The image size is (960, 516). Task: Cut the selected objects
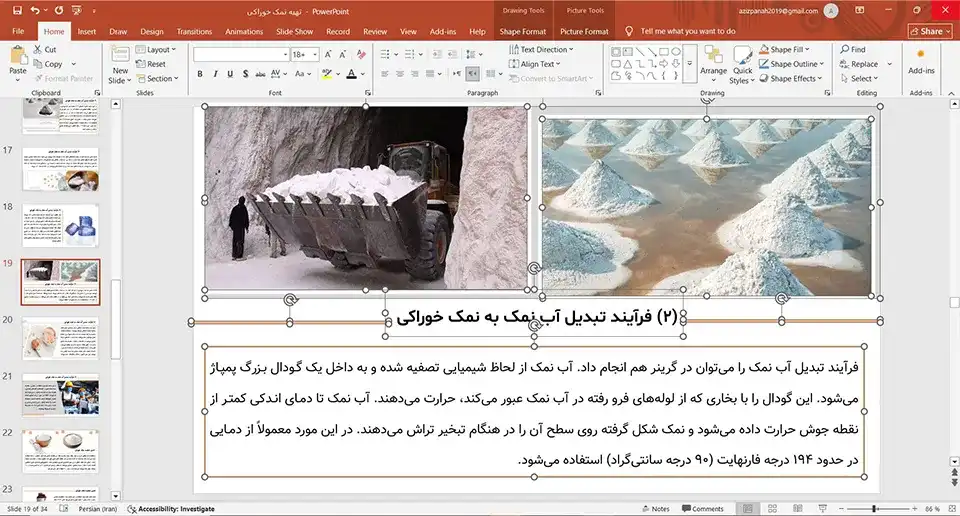tap(45, 50)
